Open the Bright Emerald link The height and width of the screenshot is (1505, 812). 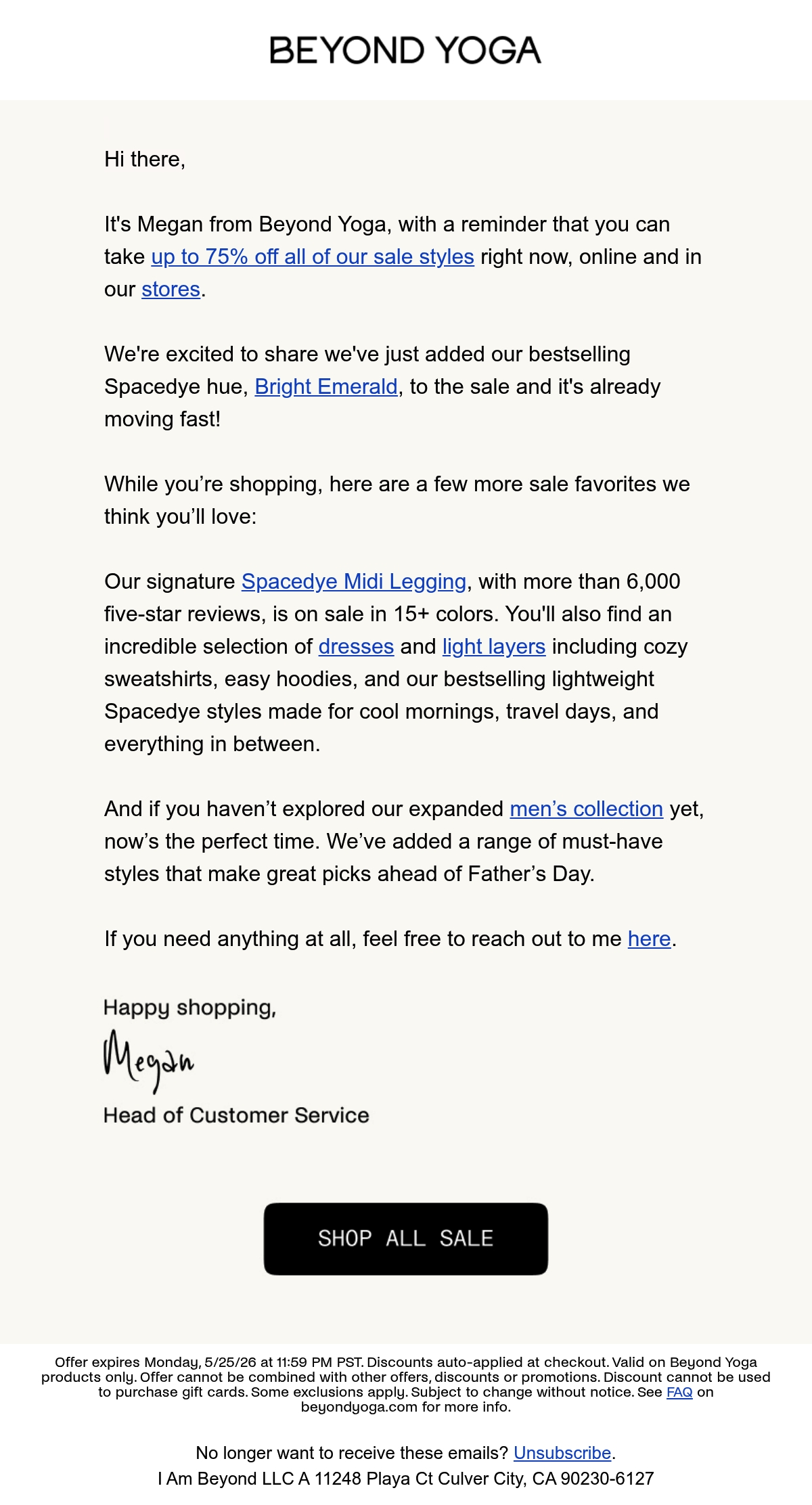coord(326,387)
